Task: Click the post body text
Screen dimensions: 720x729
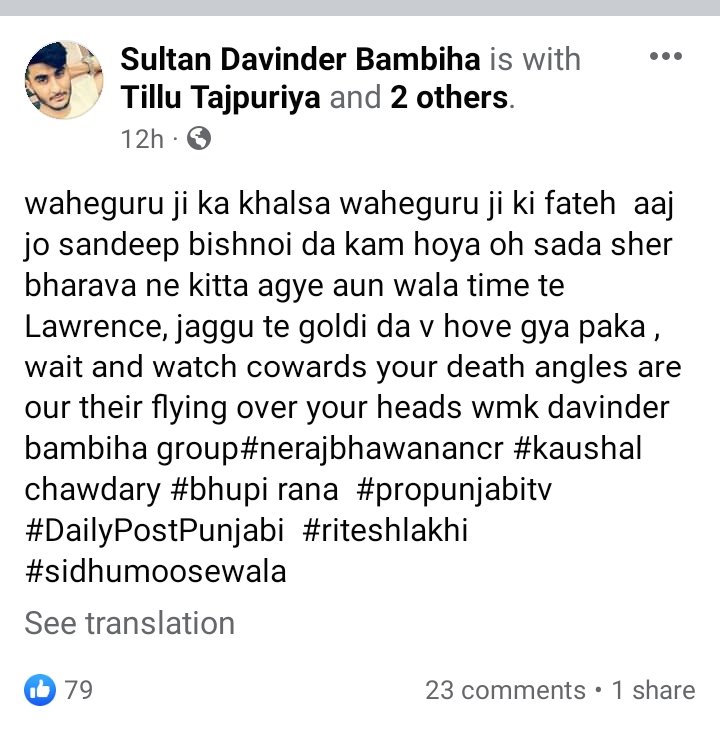Action: coord(353,387)
